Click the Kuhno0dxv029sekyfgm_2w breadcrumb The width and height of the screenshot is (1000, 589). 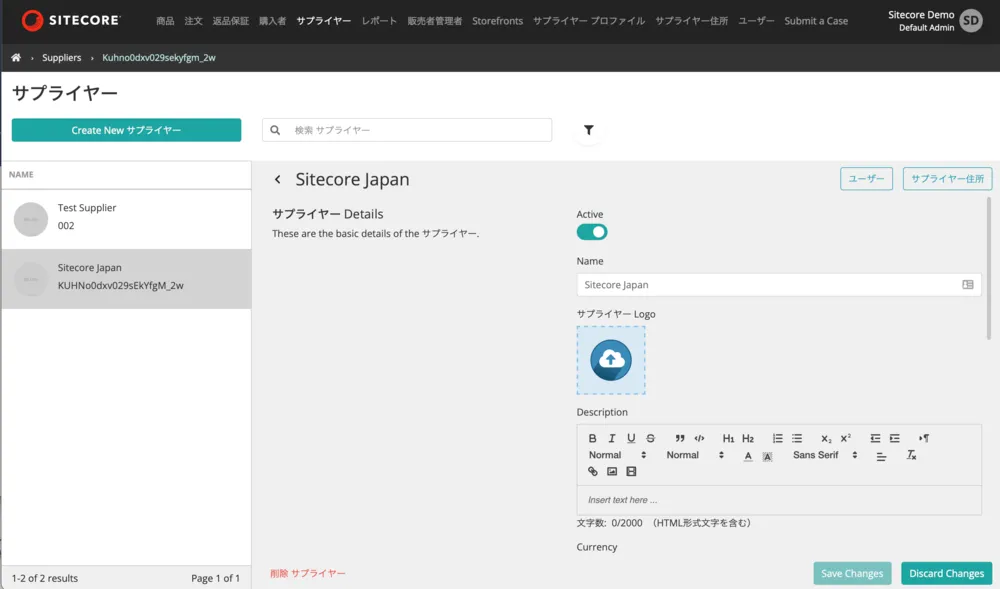tap(159, 57)
